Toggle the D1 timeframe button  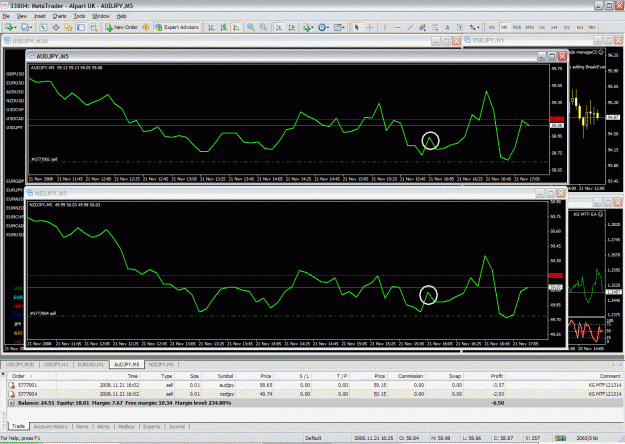pos(567,27)
